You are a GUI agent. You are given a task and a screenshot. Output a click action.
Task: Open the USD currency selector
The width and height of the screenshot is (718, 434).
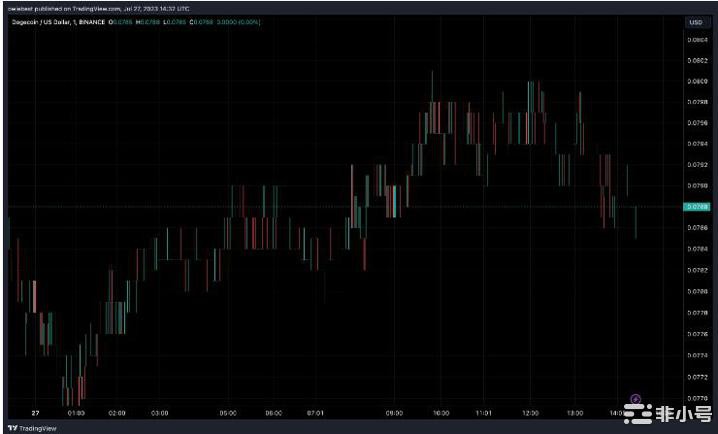694,22
